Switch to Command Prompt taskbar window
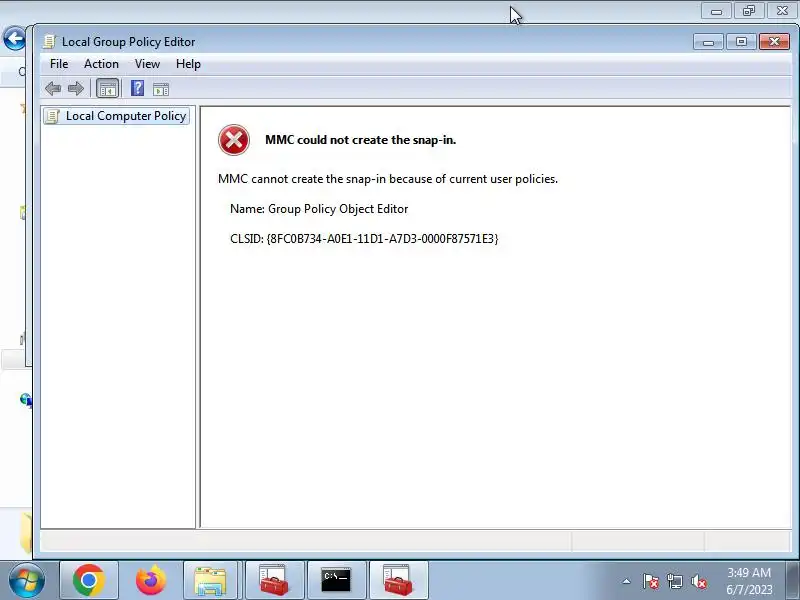This screenshot has height=600, width=800. pos(336,580)
